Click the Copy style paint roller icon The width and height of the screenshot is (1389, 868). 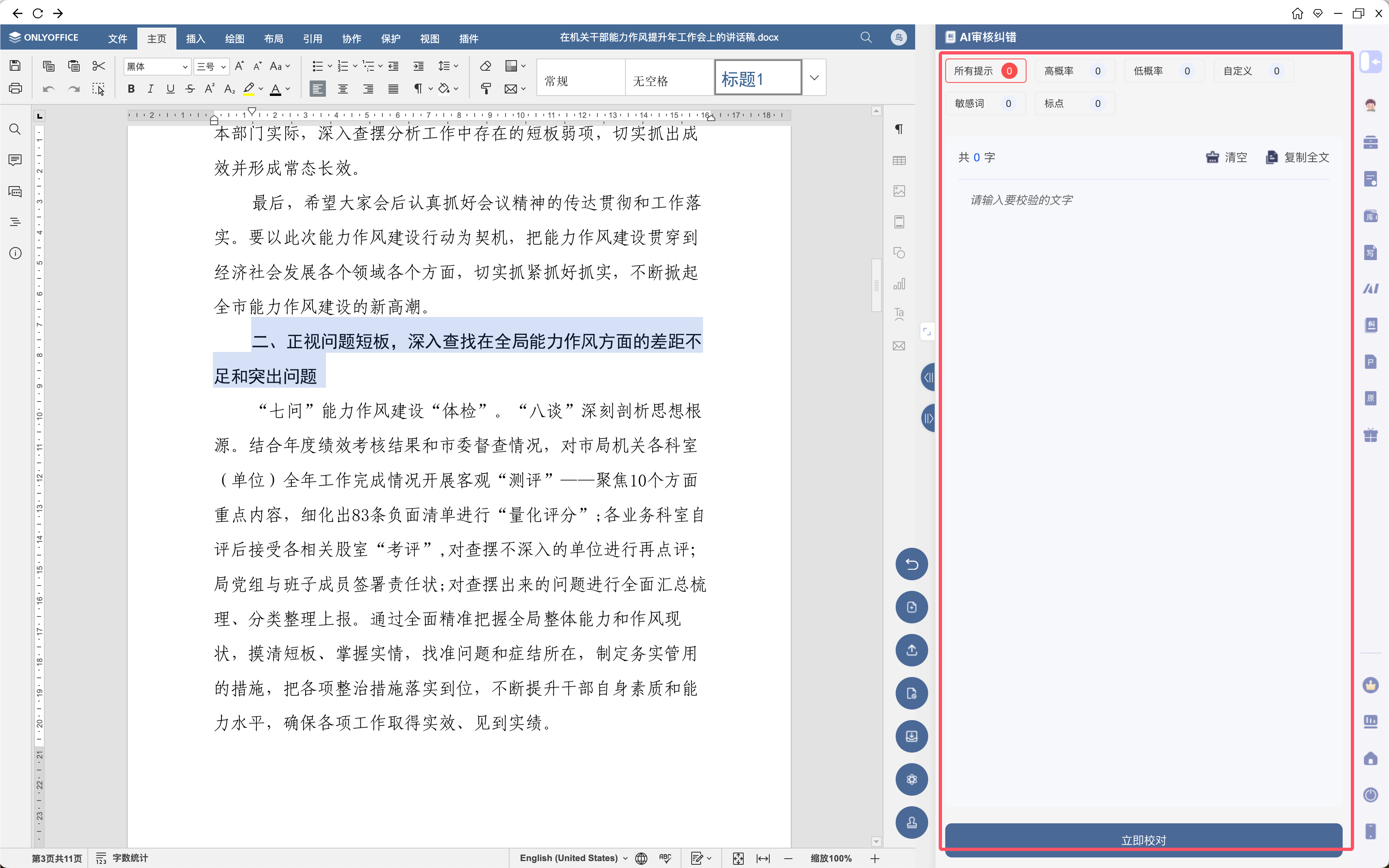pos(486,89)
